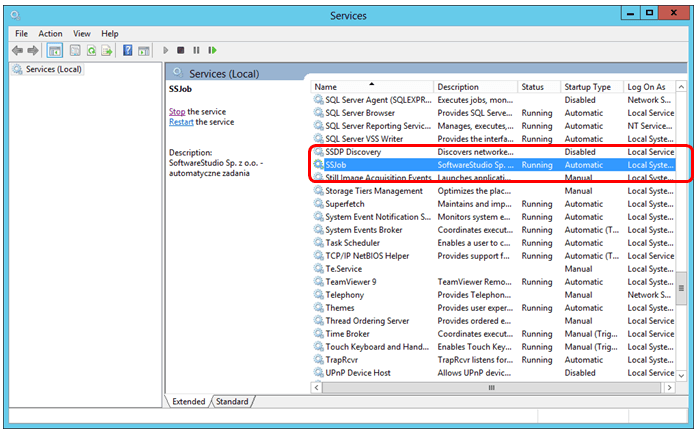Image resolution: width=698 pixels, height=433 pixels.
Task: Select Touch Keyboard and Hand... row
Action: pos(493,347)
